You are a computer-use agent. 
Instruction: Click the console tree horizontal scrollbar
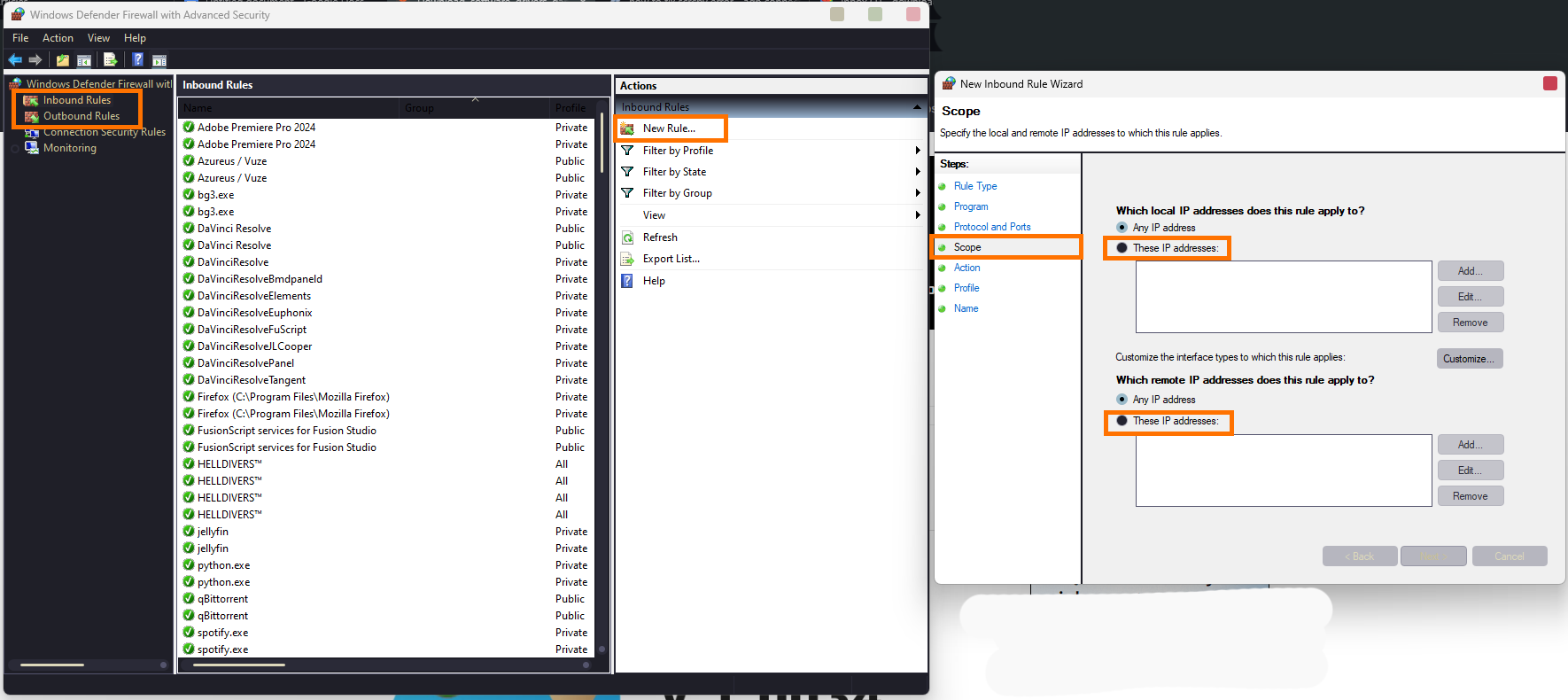click(52, 665)
